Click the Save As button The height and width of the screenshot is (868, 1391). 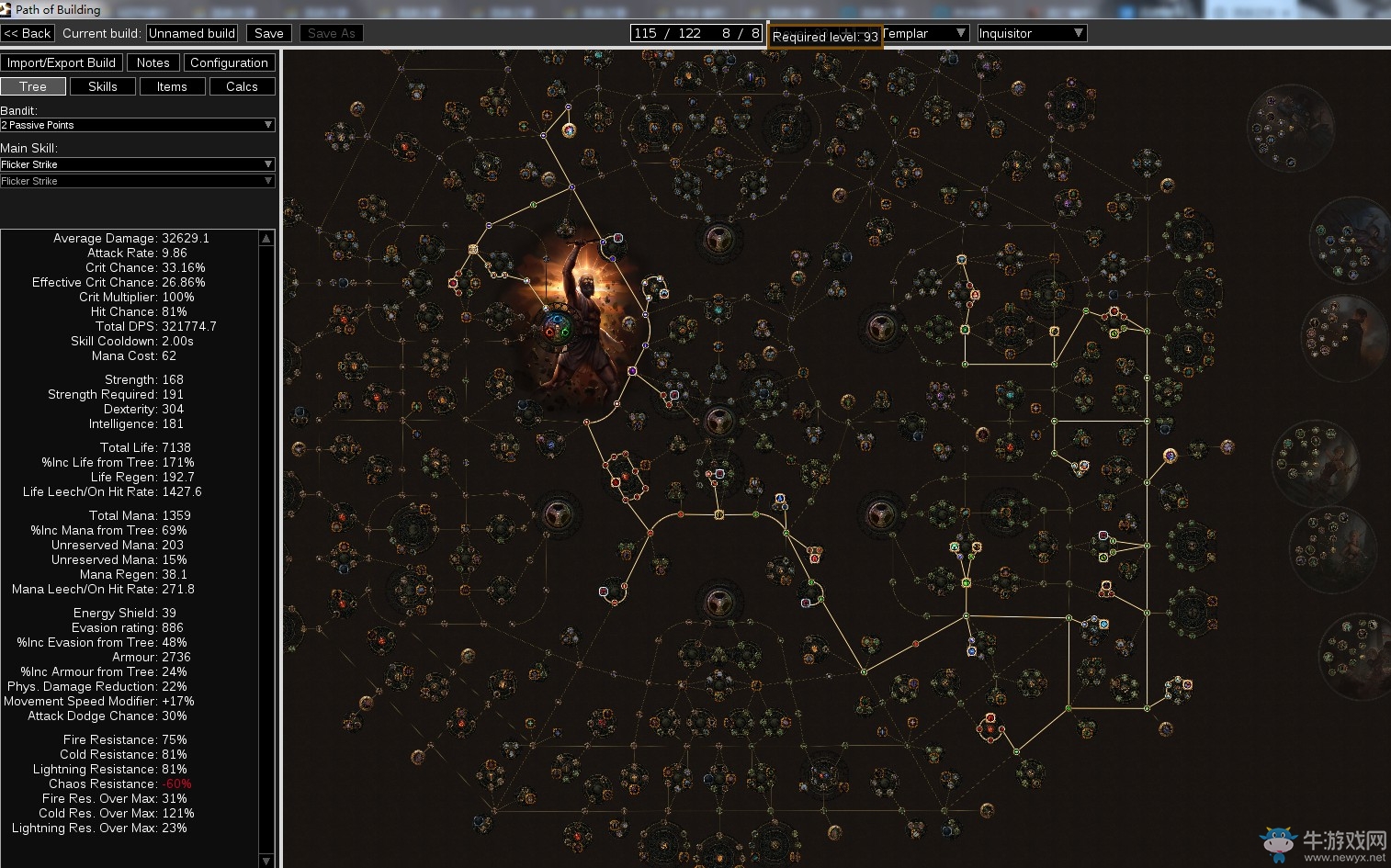[332, 33]
